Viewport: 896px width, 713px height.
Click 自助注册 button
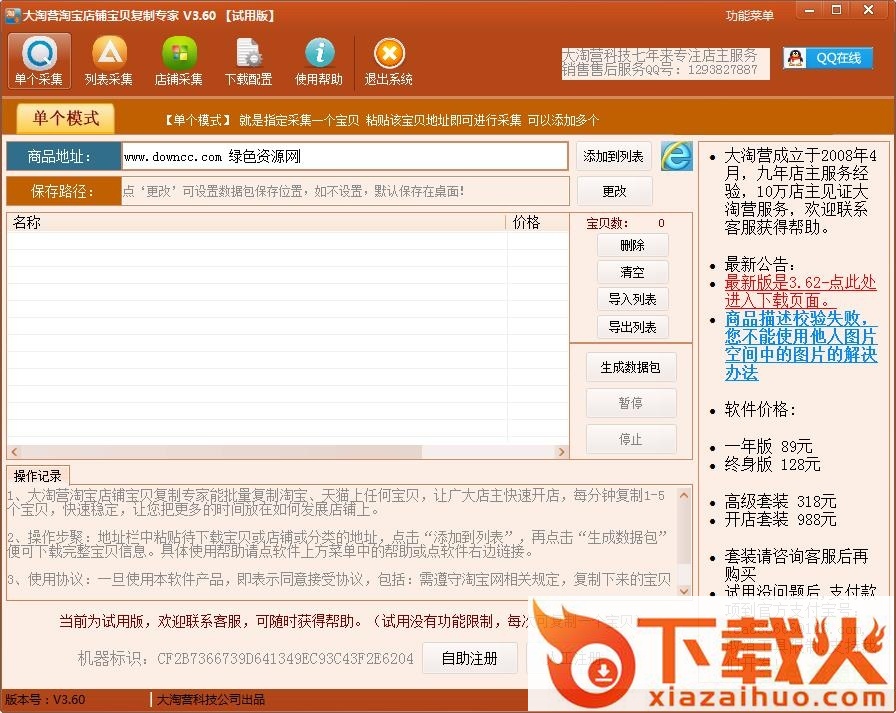[x=470, y=659]
